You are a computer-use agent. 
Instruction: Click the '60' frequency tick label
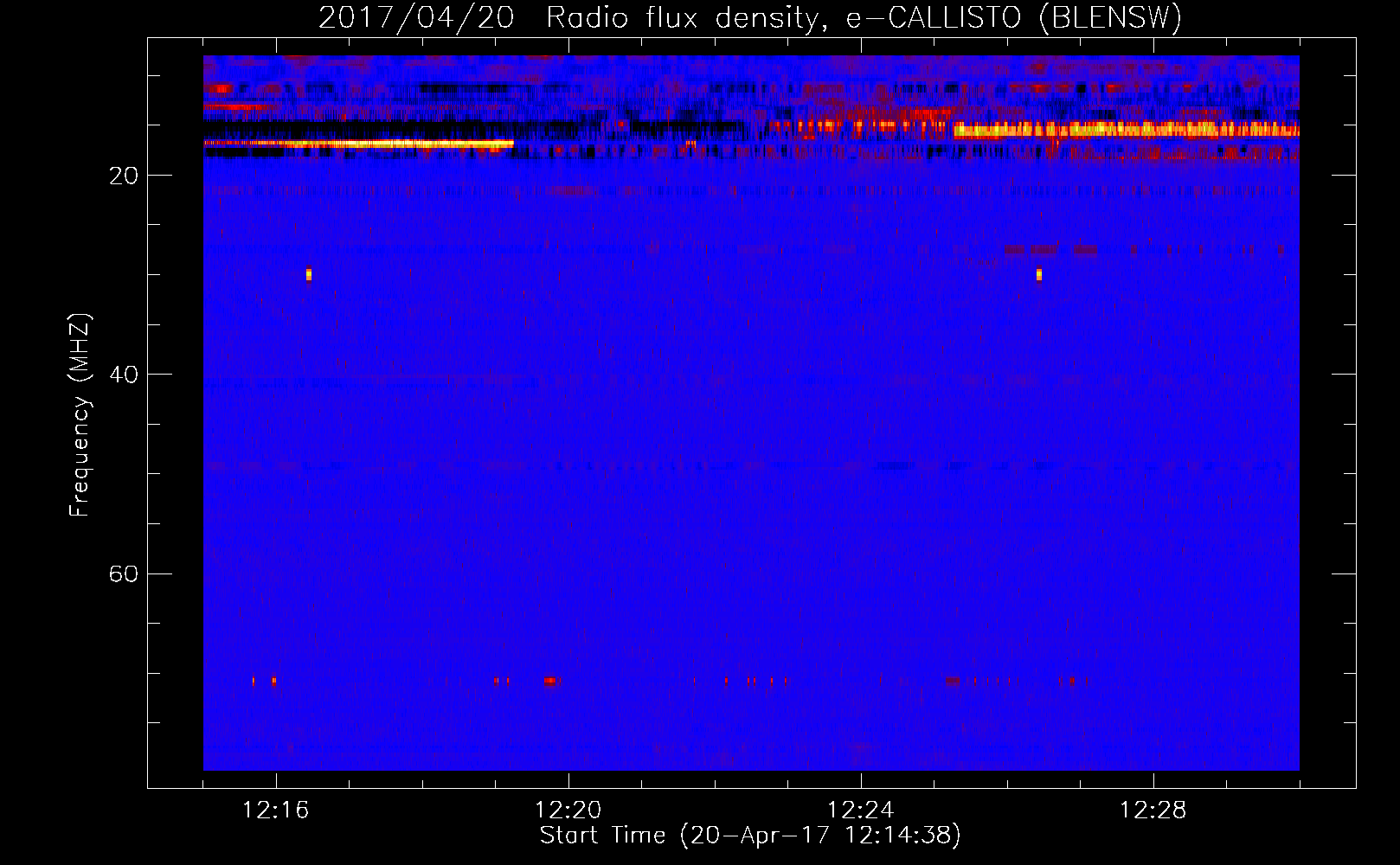click(x=123, y=574)
